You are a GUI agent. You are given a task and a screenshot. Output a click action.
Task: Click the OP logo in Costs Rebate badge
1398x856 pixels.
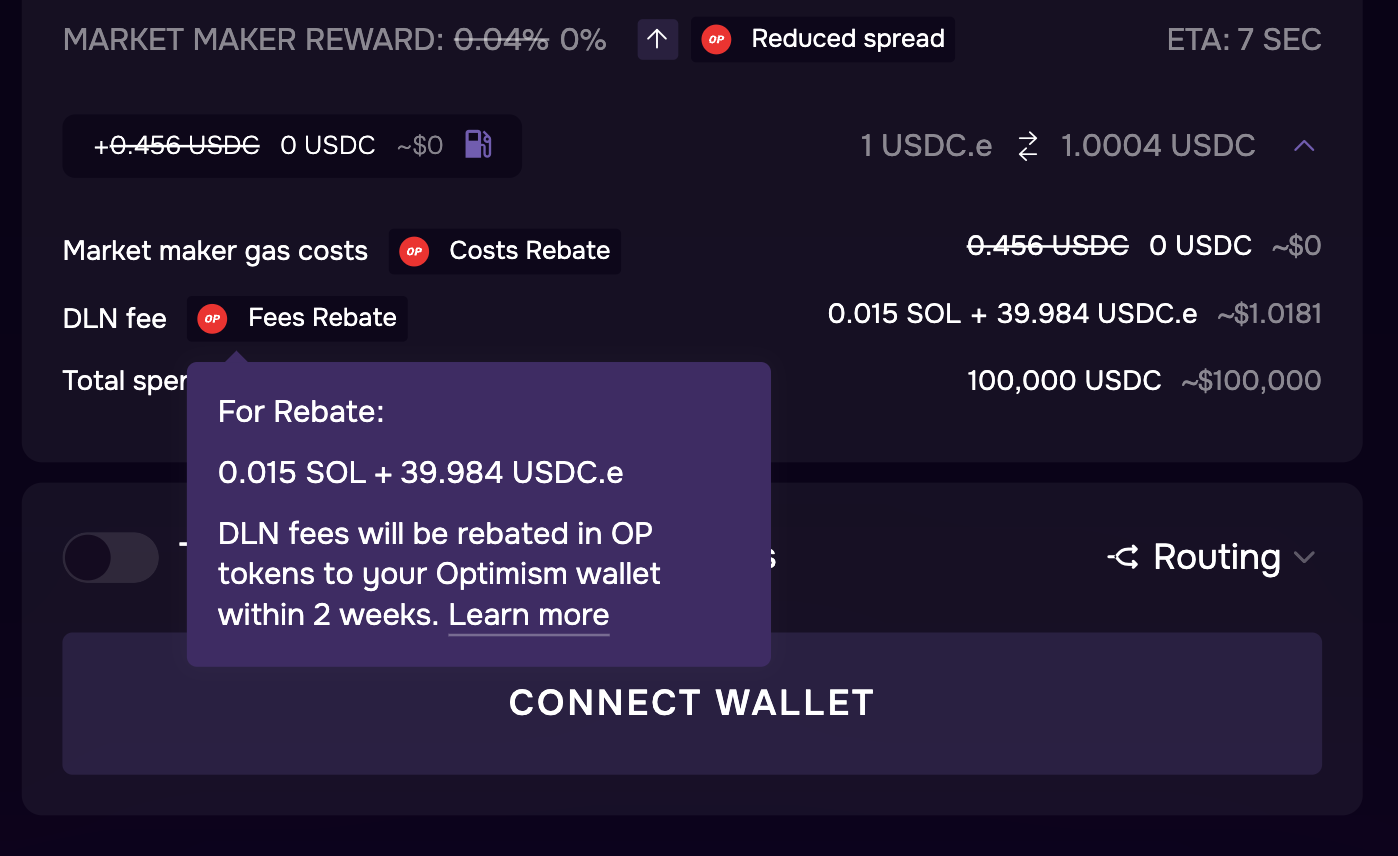pos(414,251)
